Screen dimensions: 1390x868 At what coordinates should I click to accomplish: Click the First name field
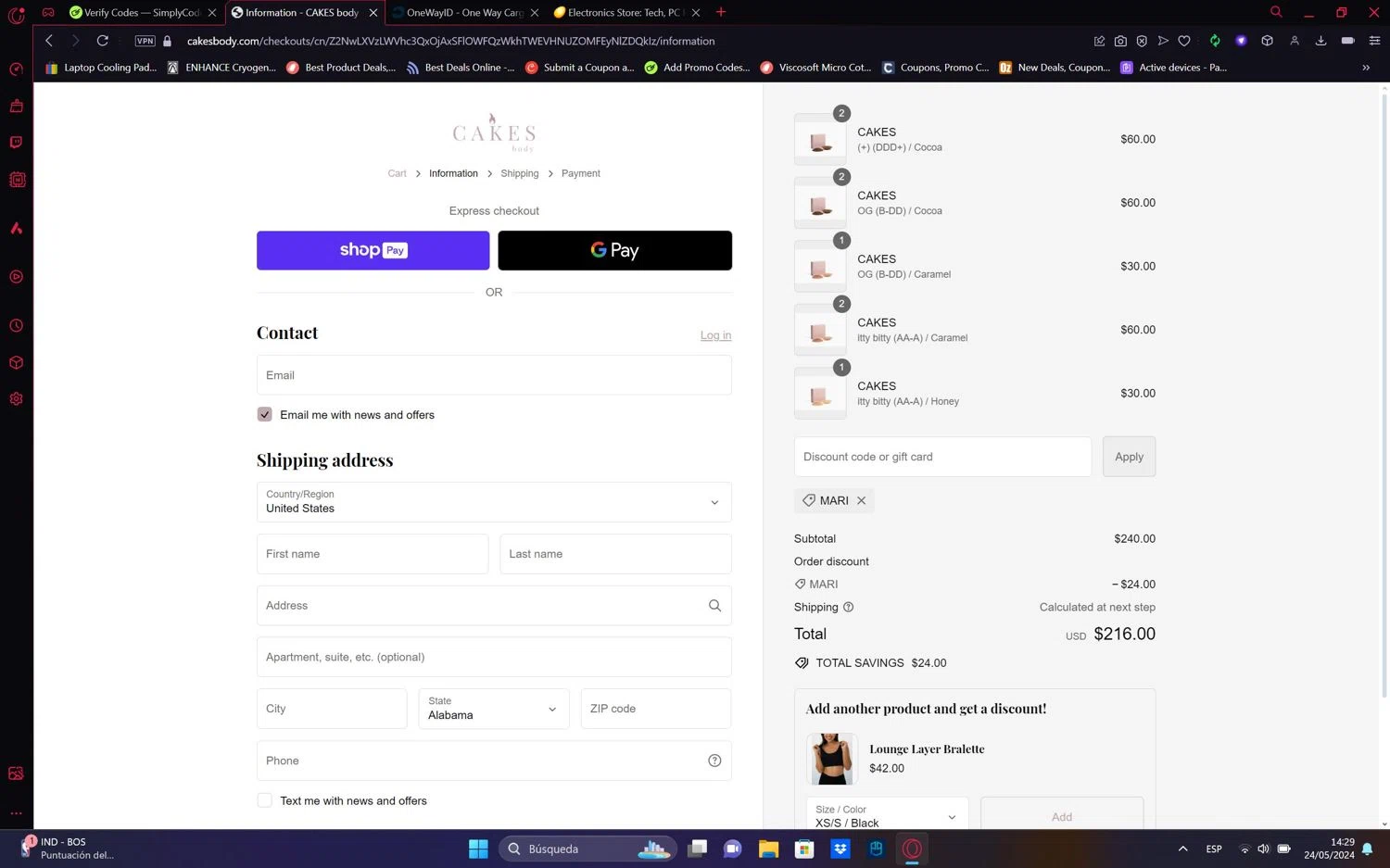tap(373, 554)
